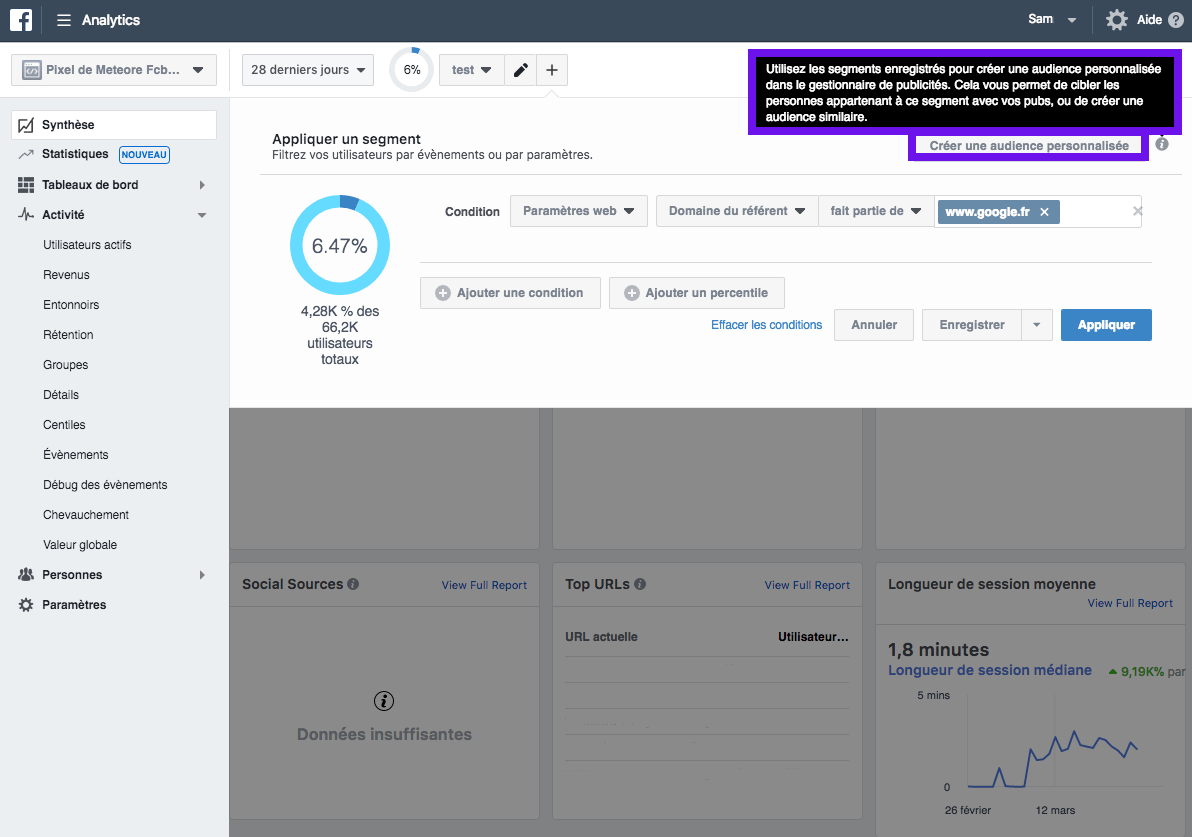Screen dimensions: 1192x837
Task: Expand Tableaux de bord submenu arrow
Action: tap(202, 185)
